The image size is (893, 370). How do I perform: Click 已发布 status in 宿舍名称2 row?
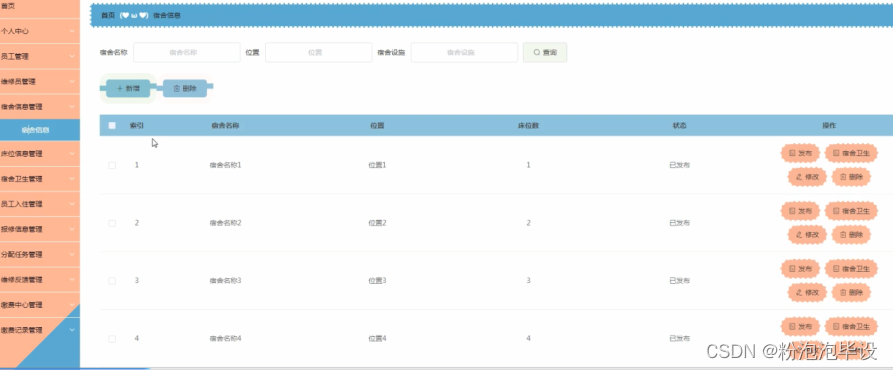[679, 223]
